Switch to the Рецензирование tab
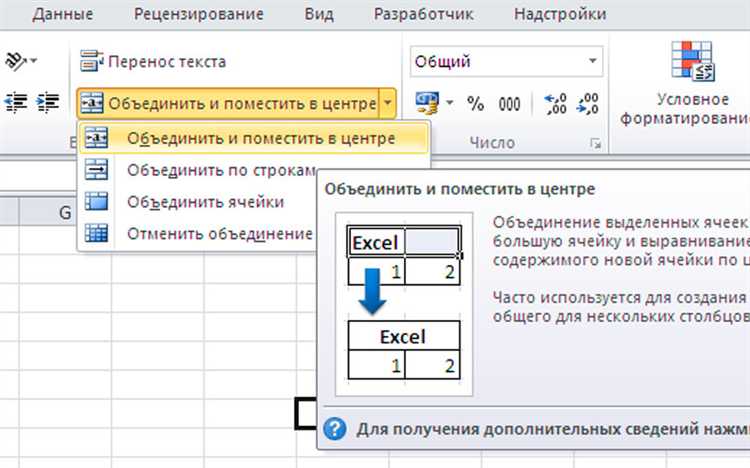Viewport: 750px width, 468px height. point(199,14)
